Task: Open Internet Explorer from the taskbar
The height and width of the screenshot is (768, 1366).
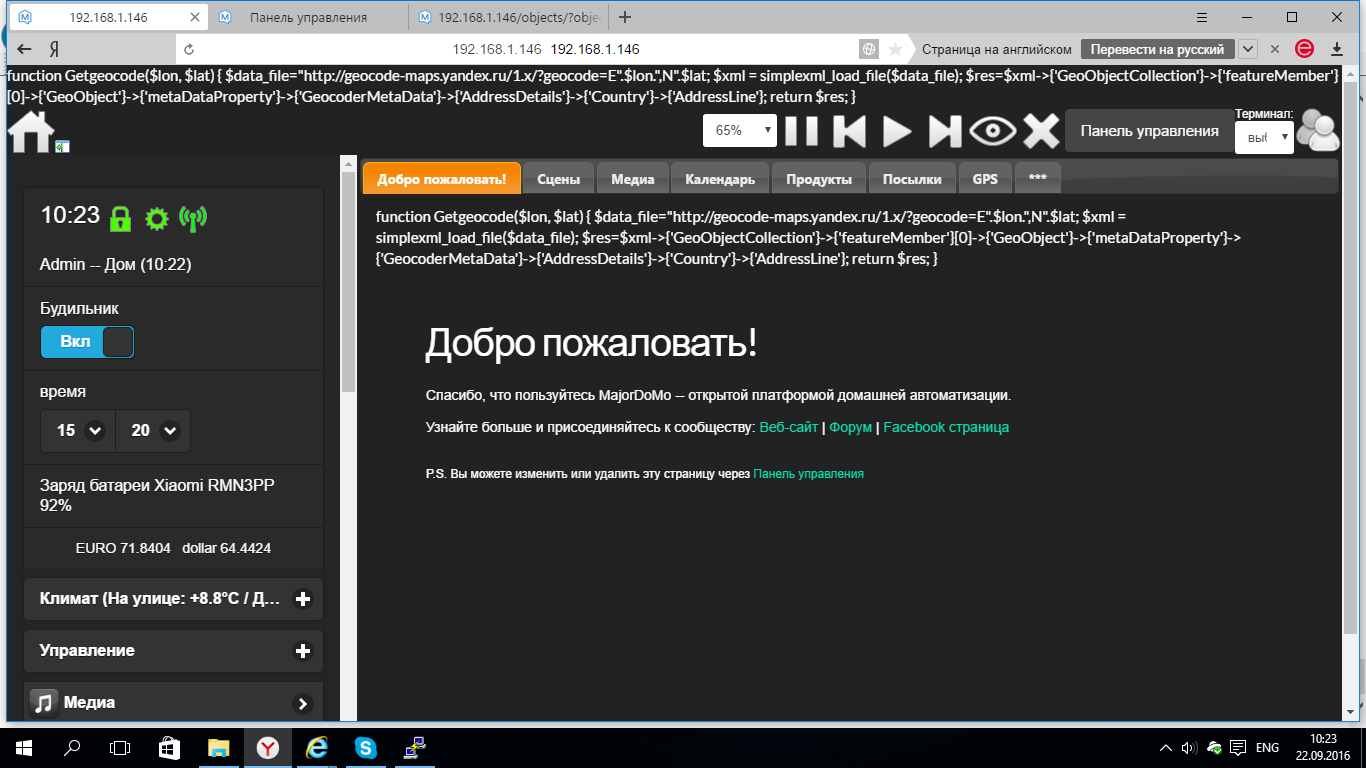Action: click(317, 747)
